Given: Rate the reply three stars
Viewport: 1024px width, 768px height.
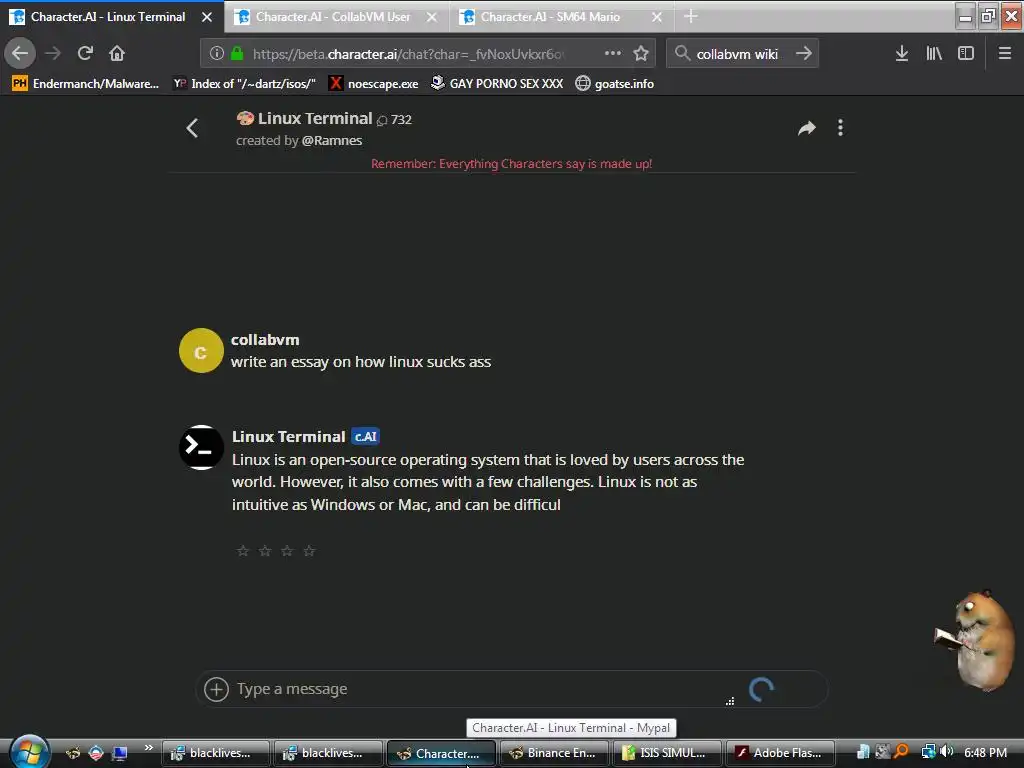Looking at the screenshot, I should tap(287, 551).
